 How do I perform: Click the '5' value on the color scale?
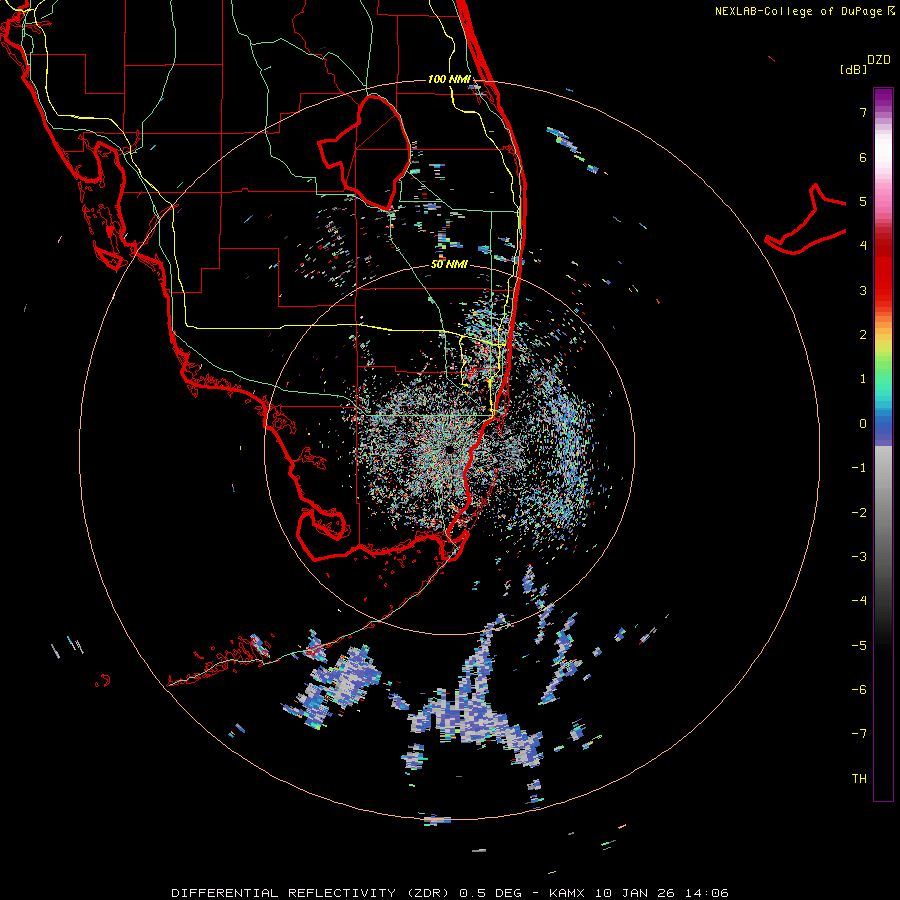863,201
